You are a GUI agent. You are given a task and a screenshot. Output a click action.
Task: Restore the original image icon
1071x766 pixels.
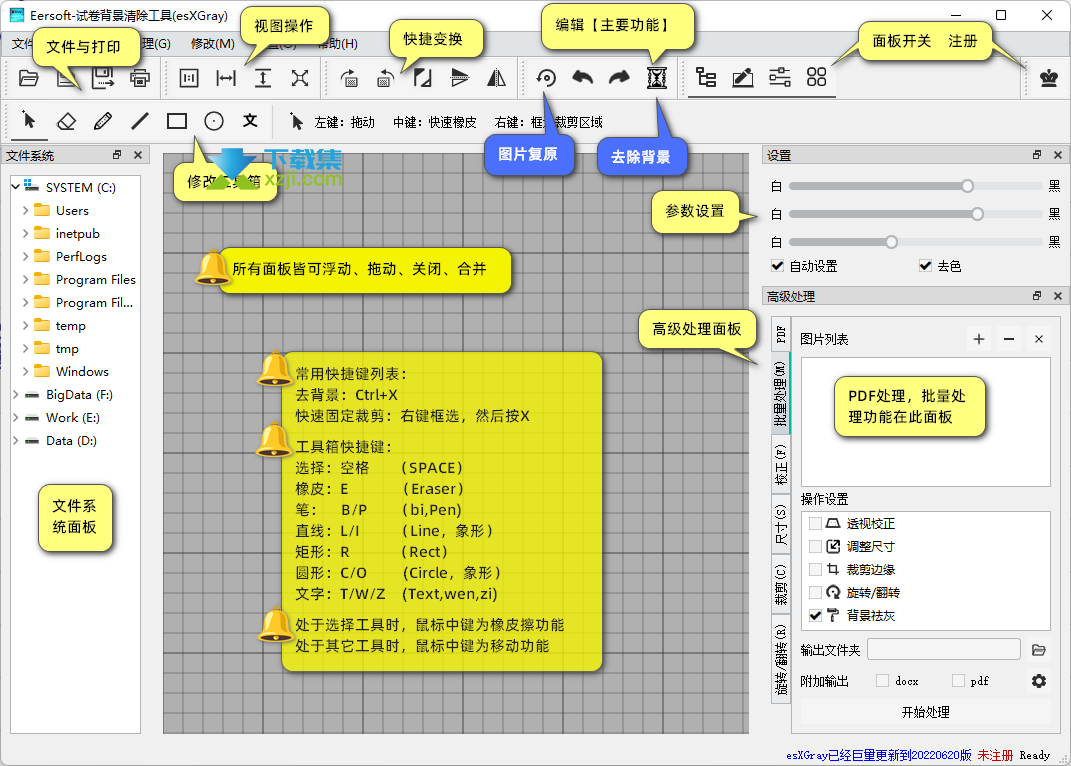pos(546,78)
